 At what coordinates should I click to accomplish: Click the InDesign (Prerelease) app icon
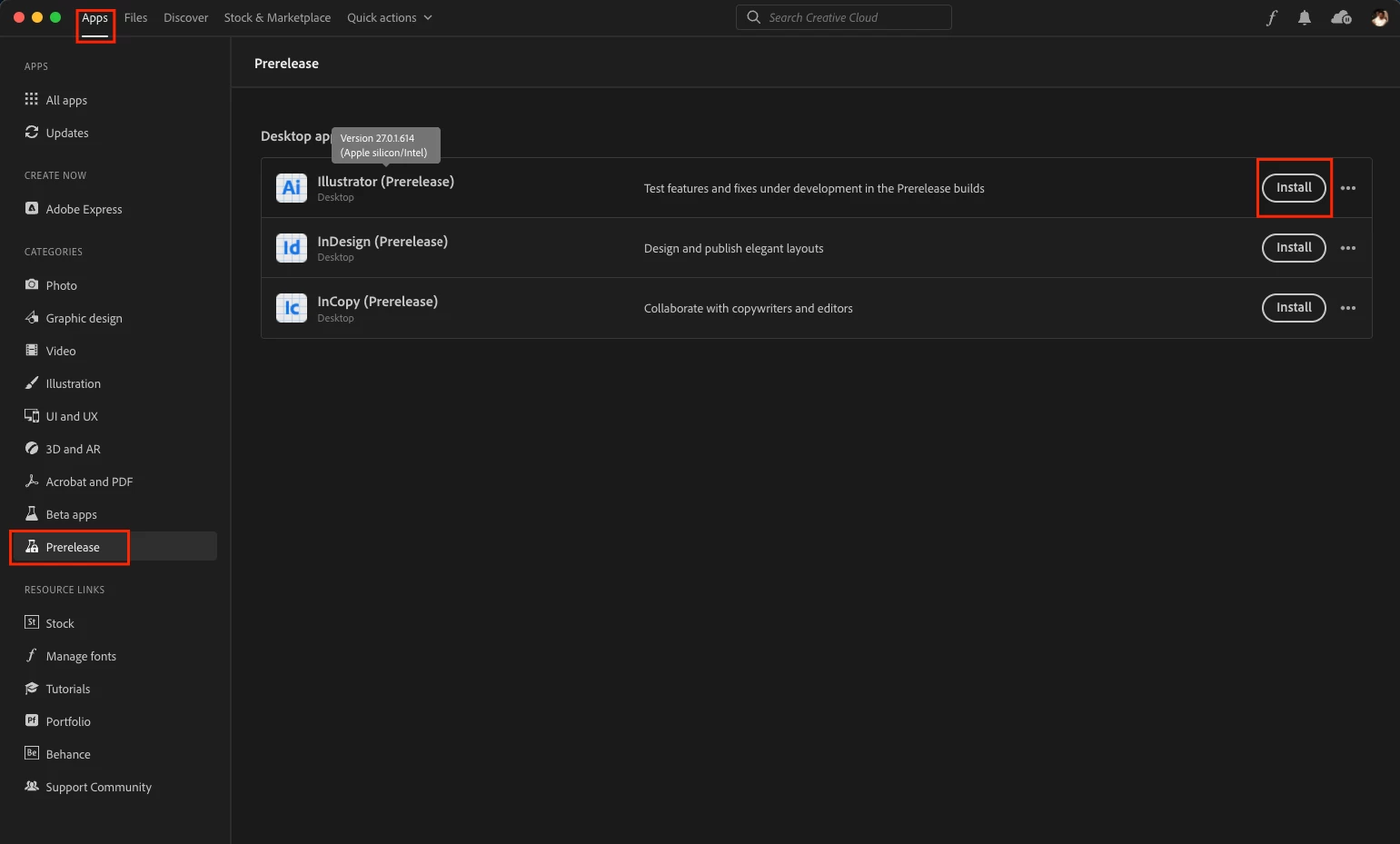(x=292, y=248)
